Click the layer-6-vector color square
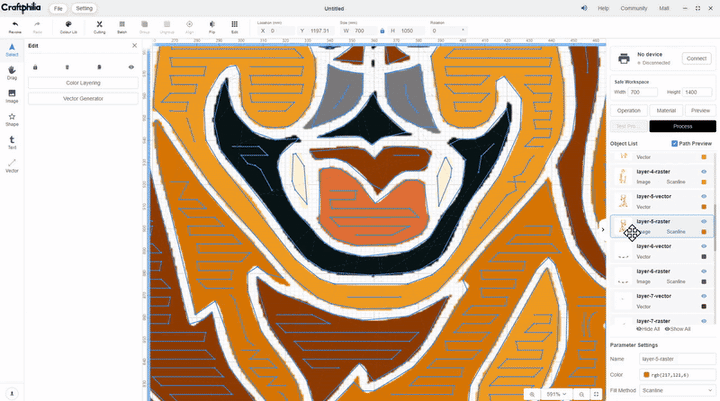The width and height of the screenshot is (720, 401). pos(703,257)
